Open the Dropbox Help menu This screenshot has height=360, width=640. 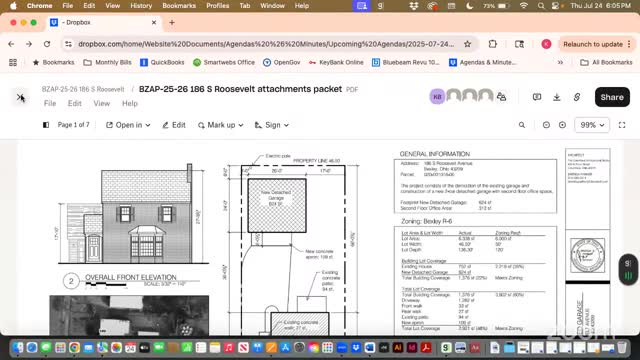[x=130, y=103]
